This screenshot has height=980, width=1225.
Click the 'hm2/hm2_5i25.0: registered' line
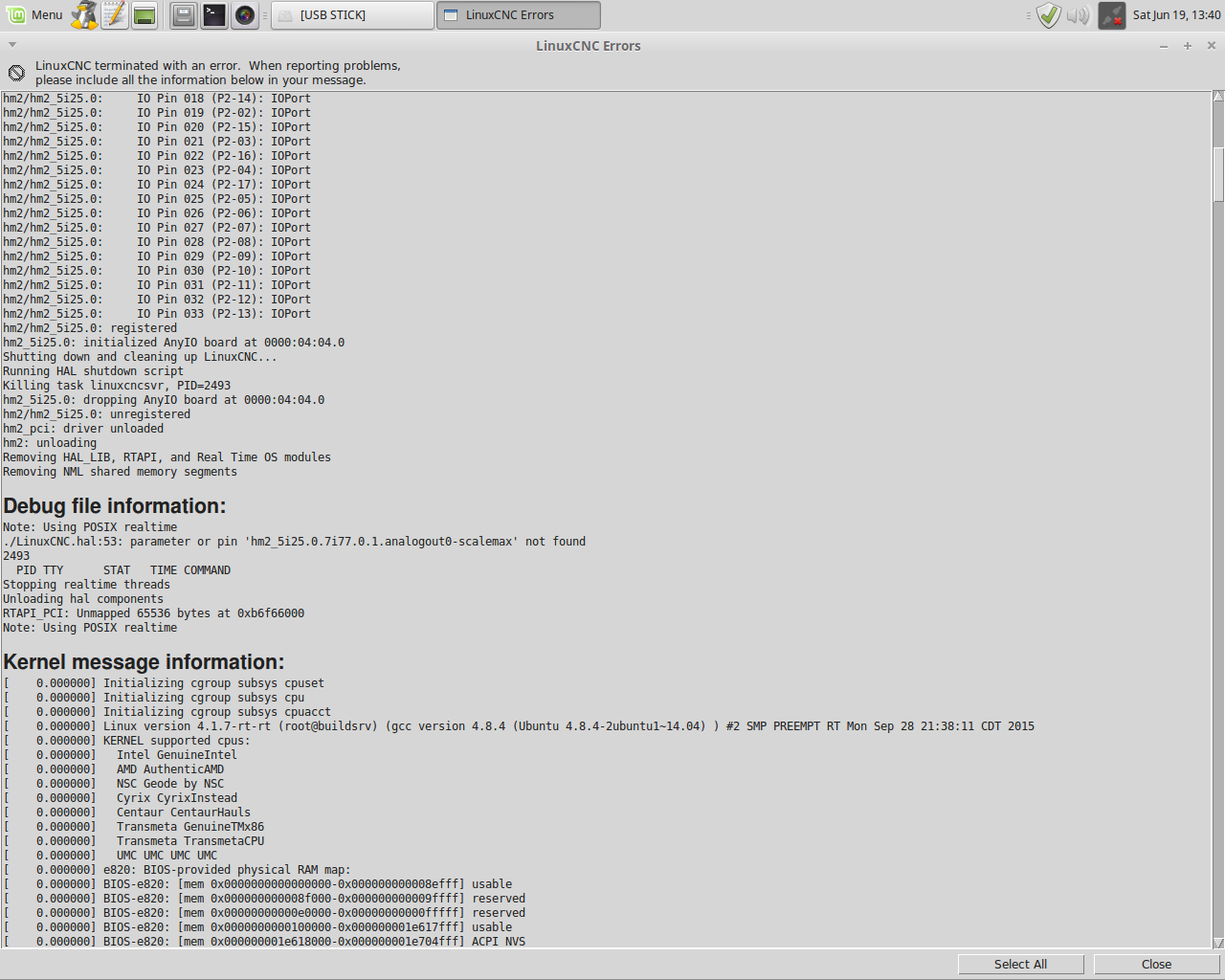tap(90, 328)
